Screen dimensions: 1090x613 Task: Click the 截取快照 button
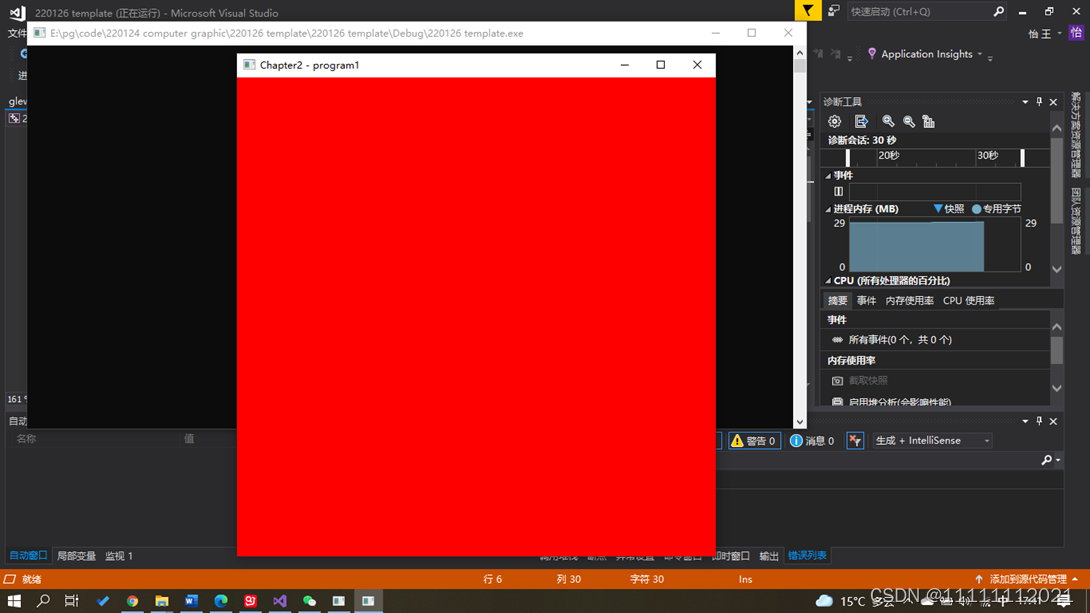[860, 381]
